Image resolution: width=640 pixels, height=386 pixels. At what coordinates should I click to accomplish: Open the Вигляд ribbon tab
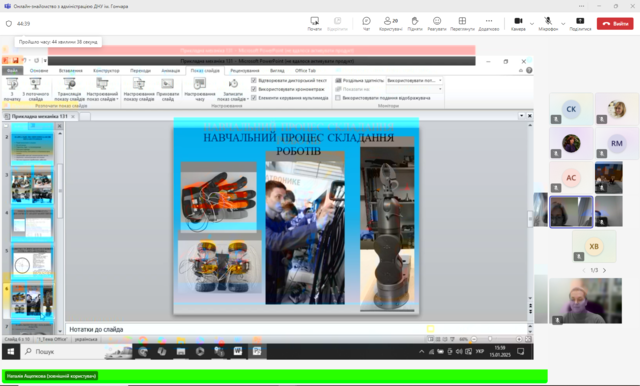coord(277,71)
